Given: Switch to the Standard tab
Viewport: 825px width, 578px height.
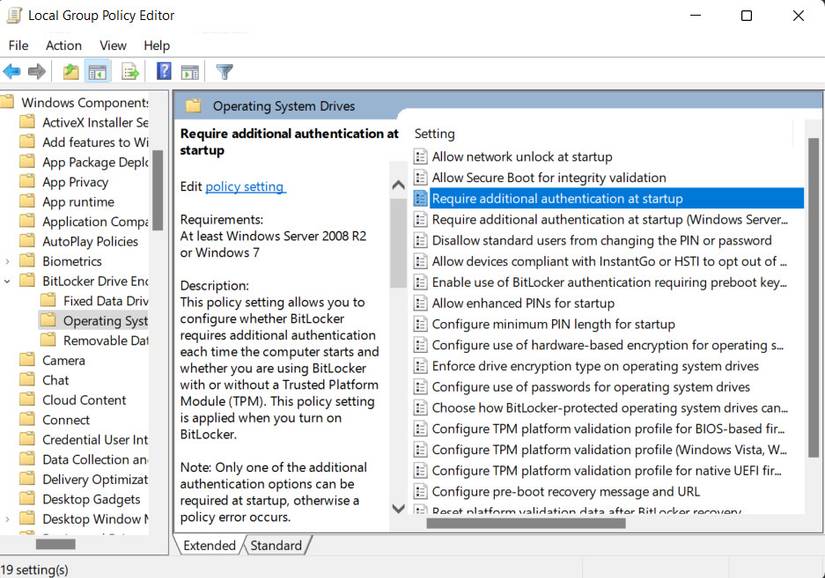Looking at the screenshot, I should pos(277,545).
